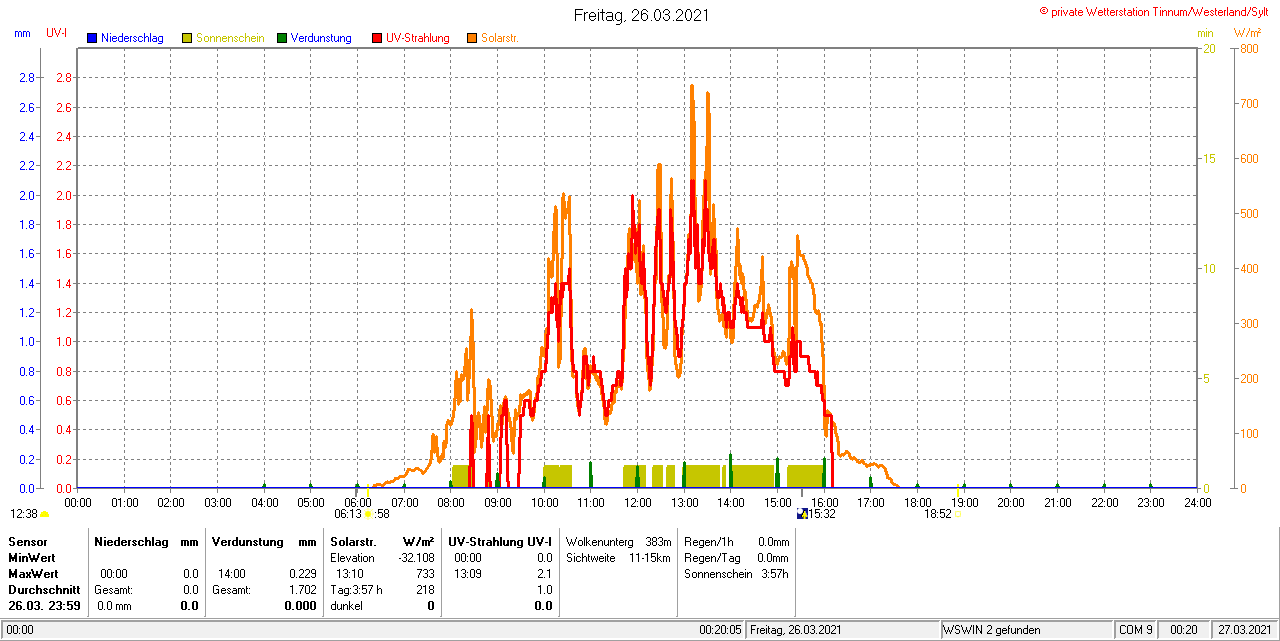Image resolution: width=1280 pixels, height=641 pixels.
Task: Click the Verdunstung max value 0.229
Action: click(303, 574)
